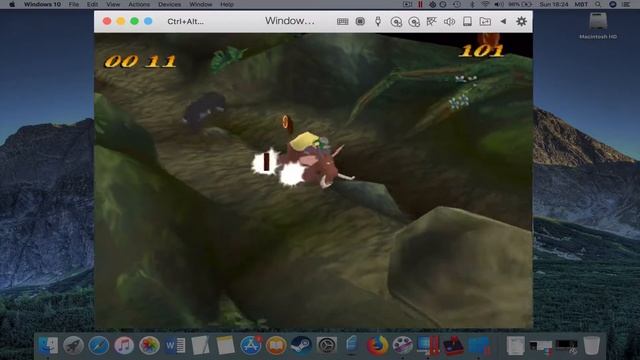Image resolution: width=640 pixels, height=360 pixels.
Task: Click the second CD/DVD drive icon
Action: coord(414,22)
